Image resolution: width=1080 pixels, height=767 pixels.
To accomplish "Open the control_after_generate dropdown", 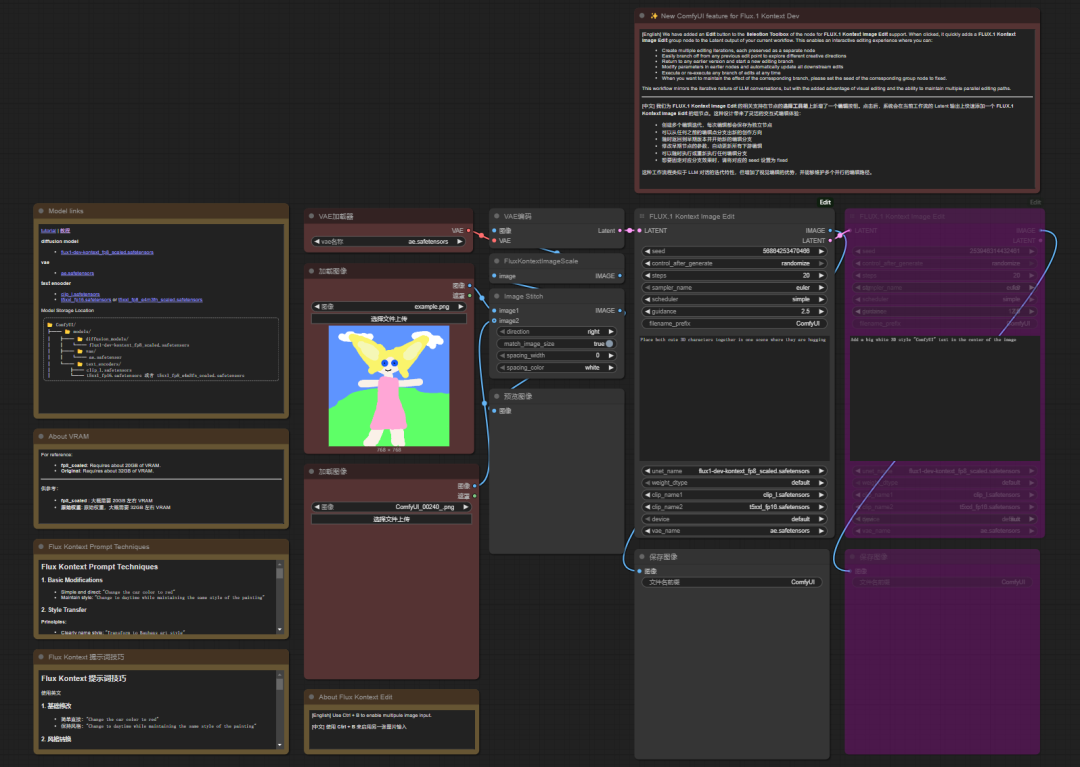I will (x=734, y=263).
